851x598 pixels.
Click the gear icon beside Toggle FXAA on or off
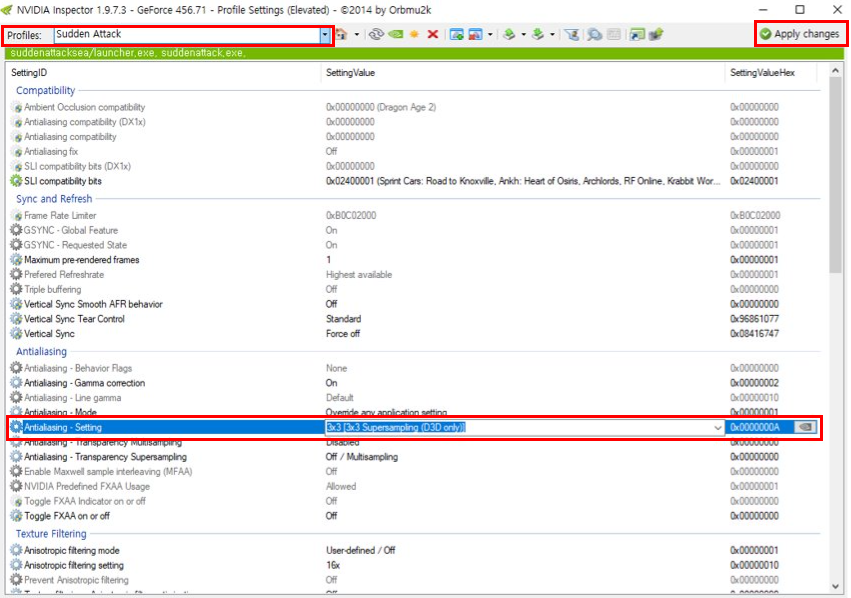coord(17,516)
